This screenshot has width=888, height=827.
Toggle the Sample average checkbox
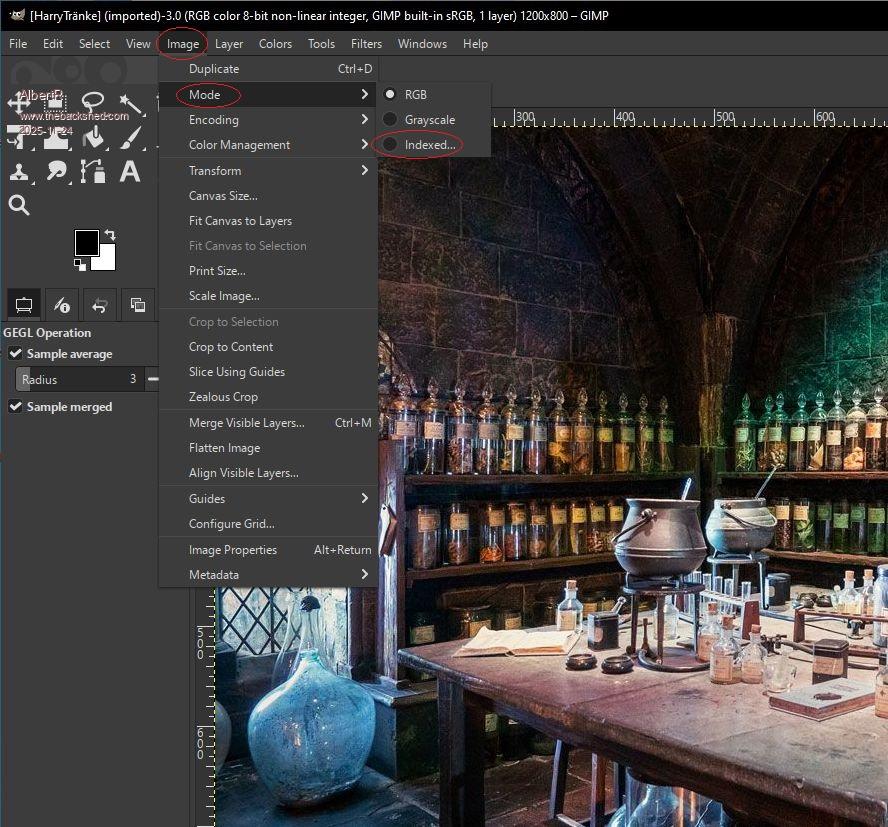click(x=16, y=354)
